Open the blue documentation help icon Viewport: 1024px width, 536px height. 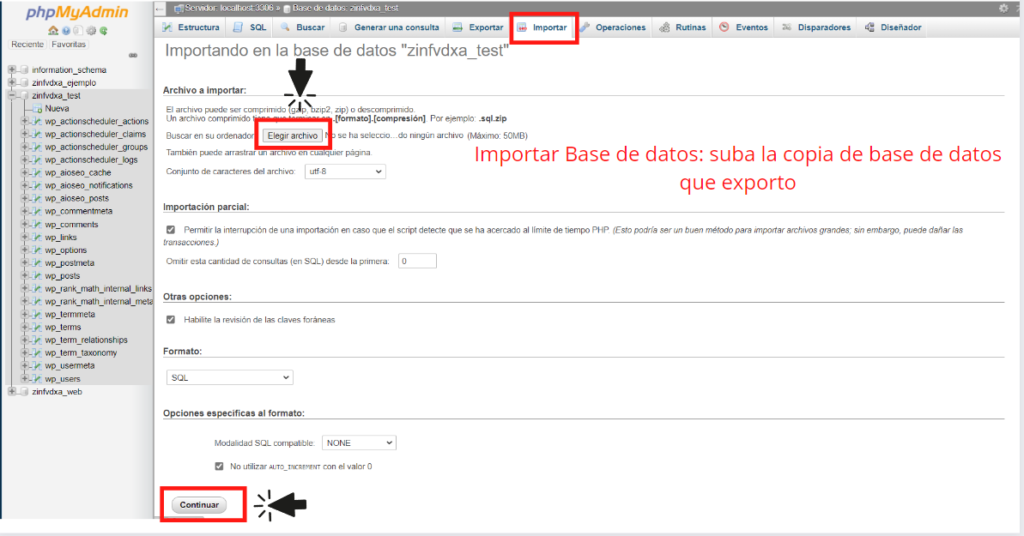coord(66,31)
